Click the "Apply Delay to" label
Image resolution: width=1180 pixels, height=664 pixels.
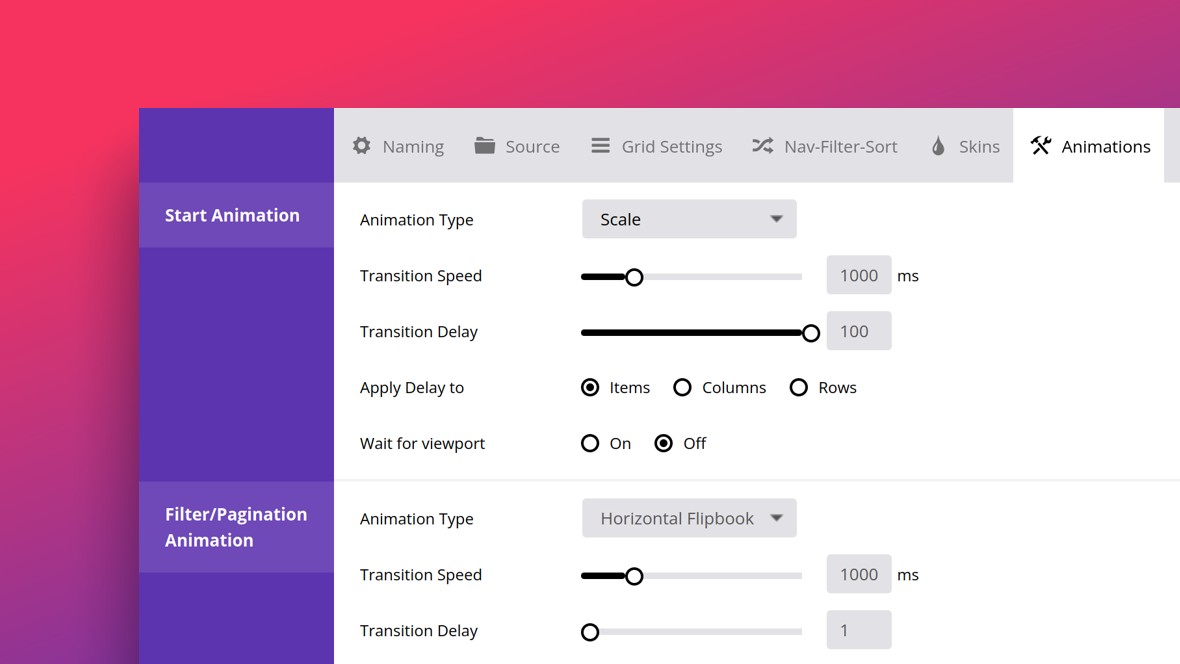(x=412, y=388)
